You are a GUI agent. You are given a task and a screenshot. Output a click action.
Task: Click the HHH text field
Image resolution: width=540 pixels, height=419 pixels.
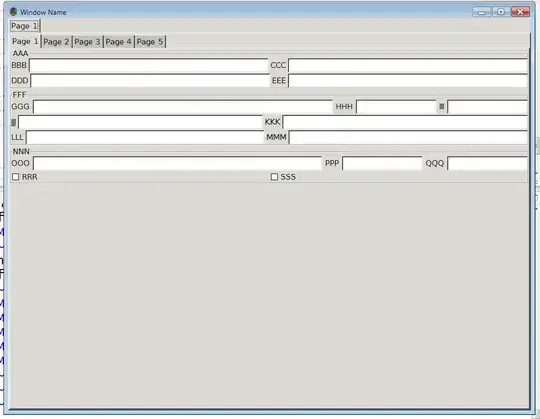(396, 107)
